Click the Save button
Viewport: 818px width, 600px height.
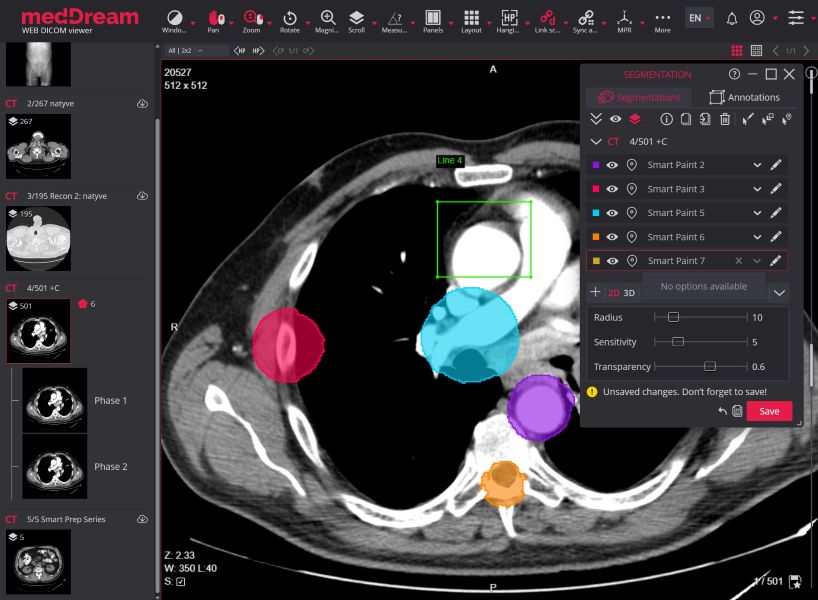[769, 411]
